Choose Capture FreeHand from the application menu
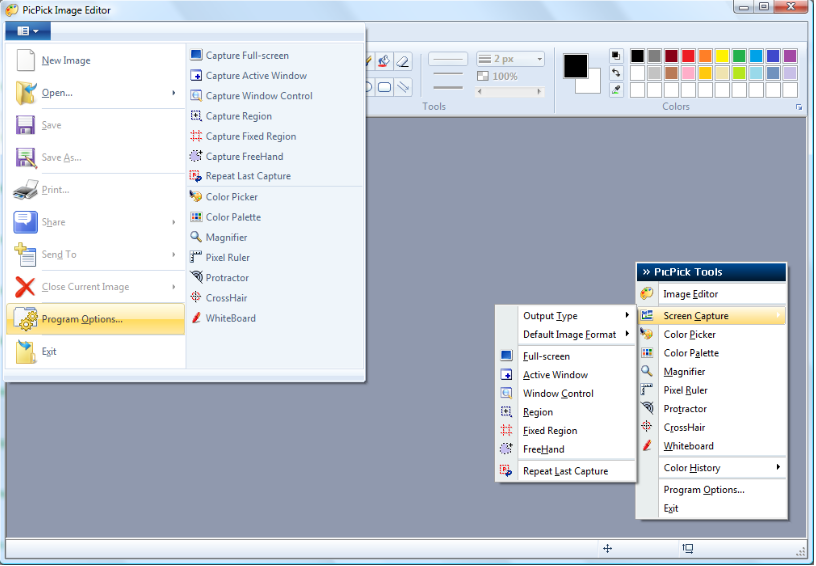 tap(244, 156)
